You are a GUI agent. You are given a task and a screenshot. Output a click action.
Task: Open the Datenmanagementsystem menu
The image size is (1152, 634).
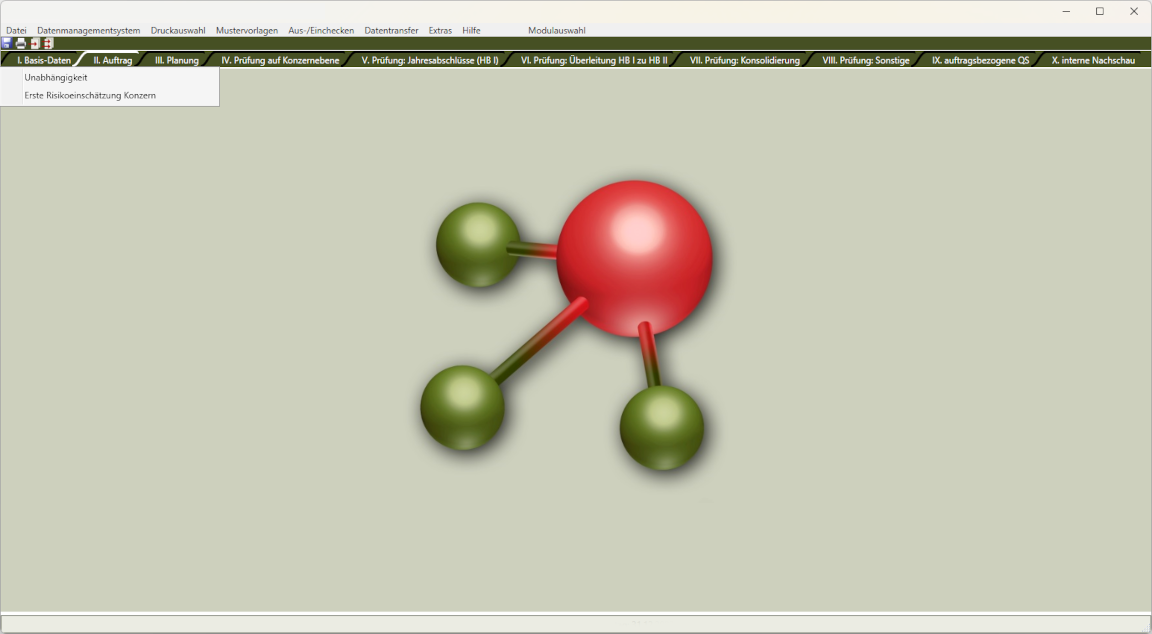pyautogui.click(x=88, y=31)
